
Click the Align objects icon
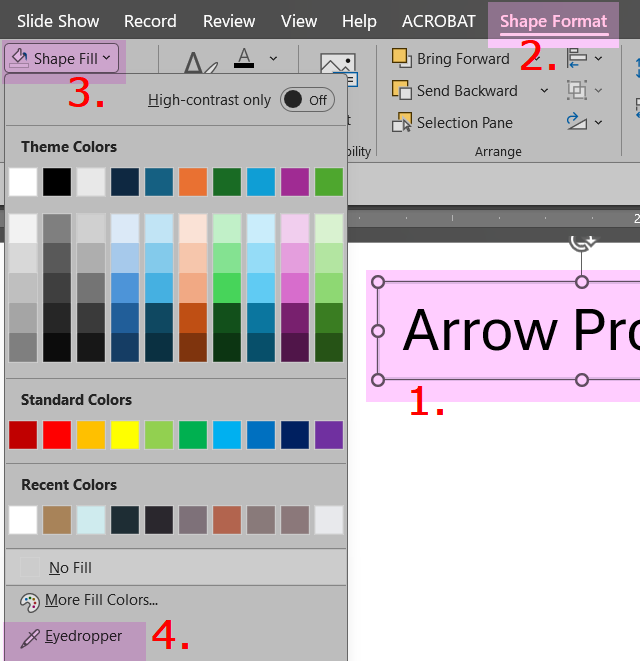pos(577,58)
